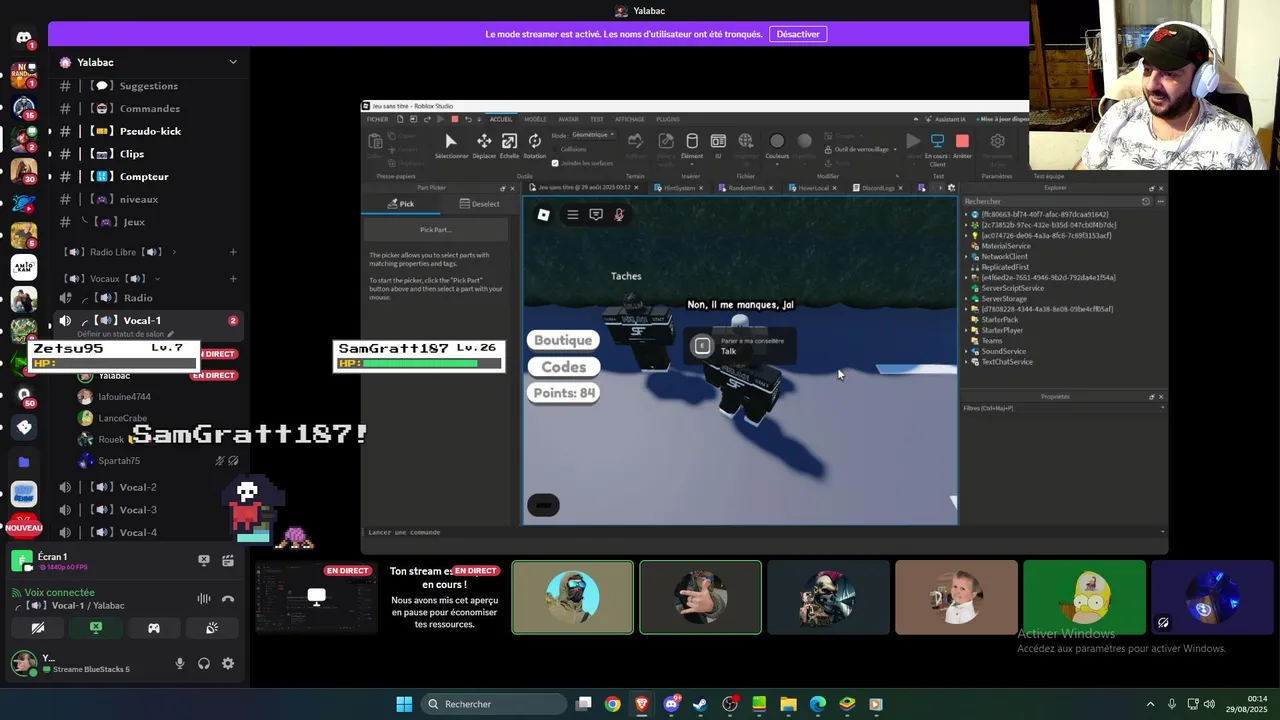Stop the test with Arrêter button
The height and width of the screenshot is (720, 1280).
coord(962,146)
